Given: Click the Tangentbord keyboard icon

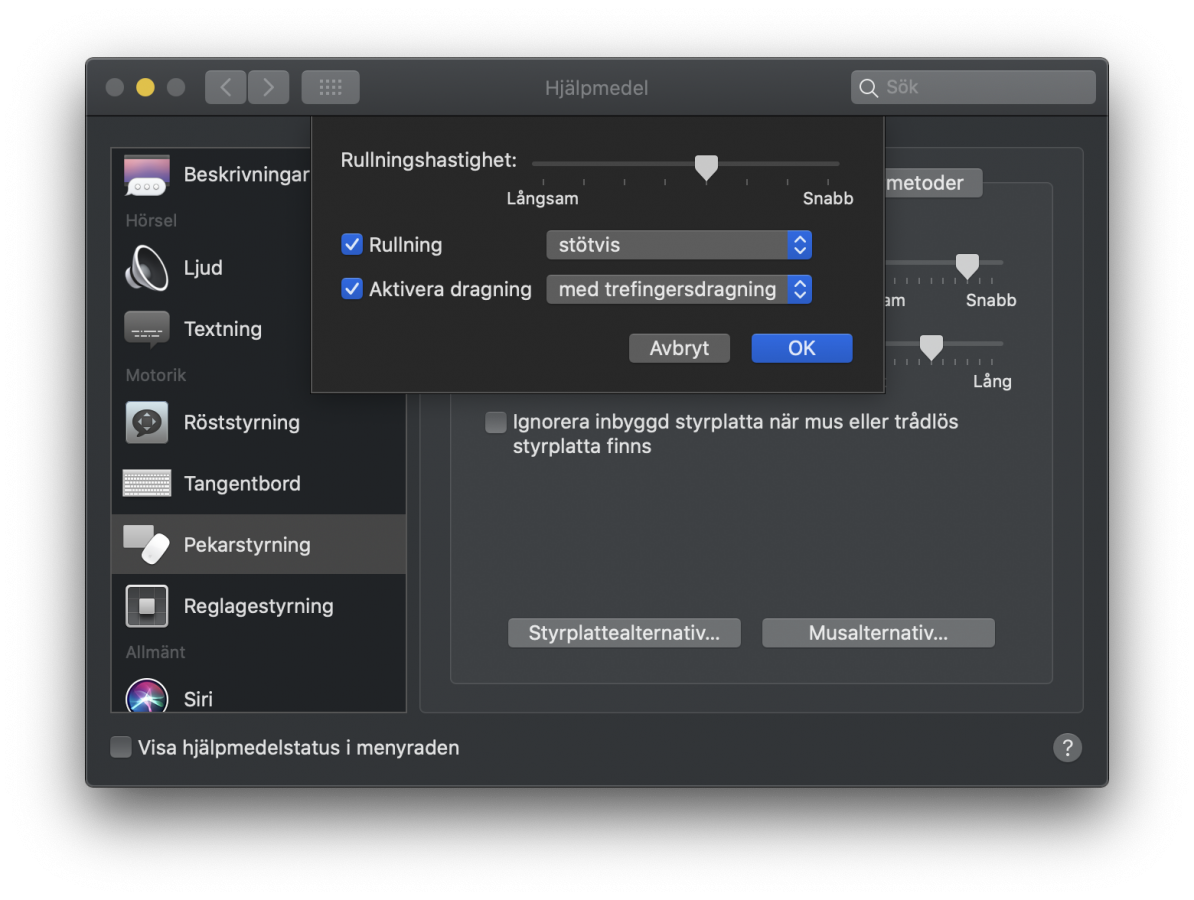Looking at the screenshot, I should [147, 483].
